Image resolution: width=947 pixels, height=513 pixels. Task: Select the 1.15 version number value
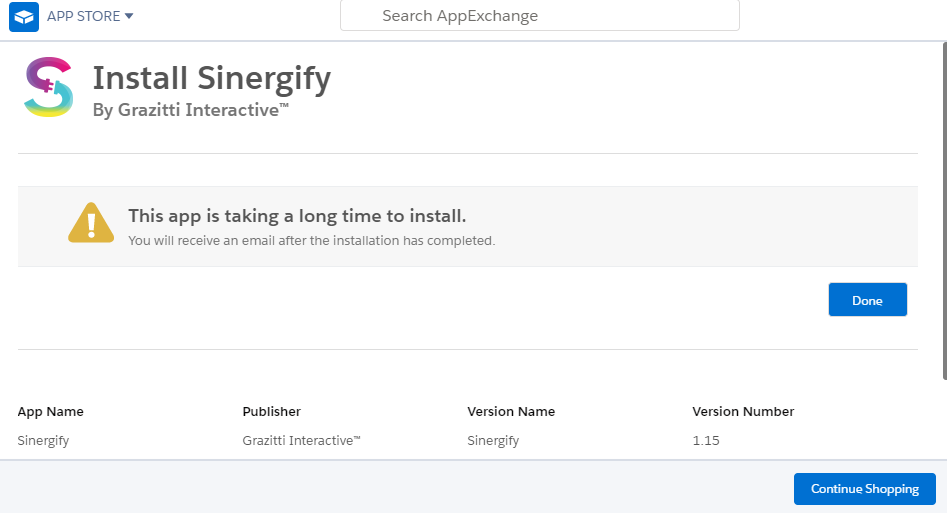coord(706,440)
